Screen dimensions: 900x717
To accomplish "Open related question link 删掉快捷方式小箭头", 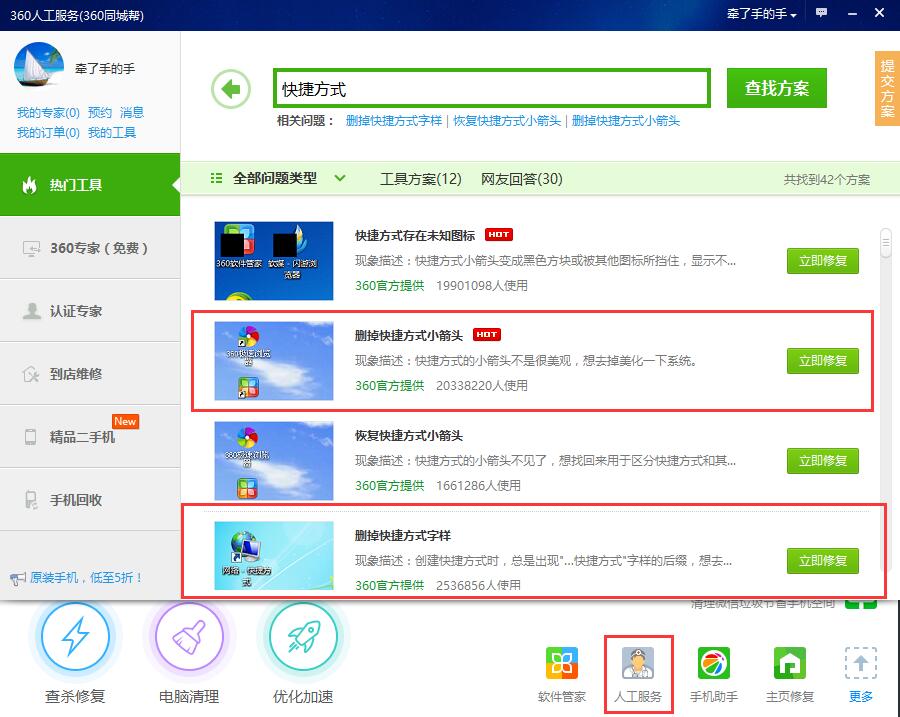I will coord(626,121).
